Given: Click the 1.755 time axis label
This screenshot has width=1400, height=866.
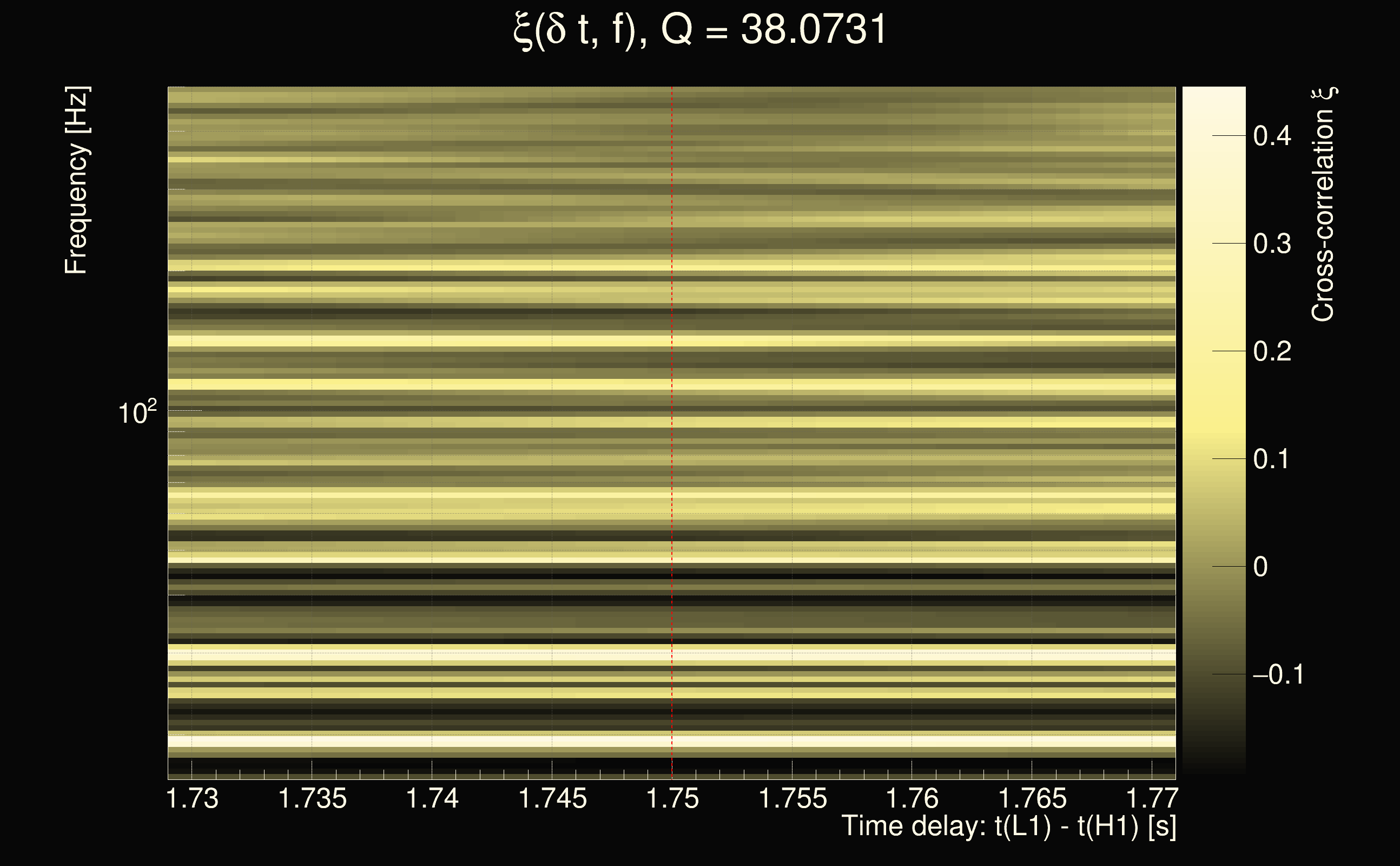Looking at the screenshot, I should click(x=793, y=798).
